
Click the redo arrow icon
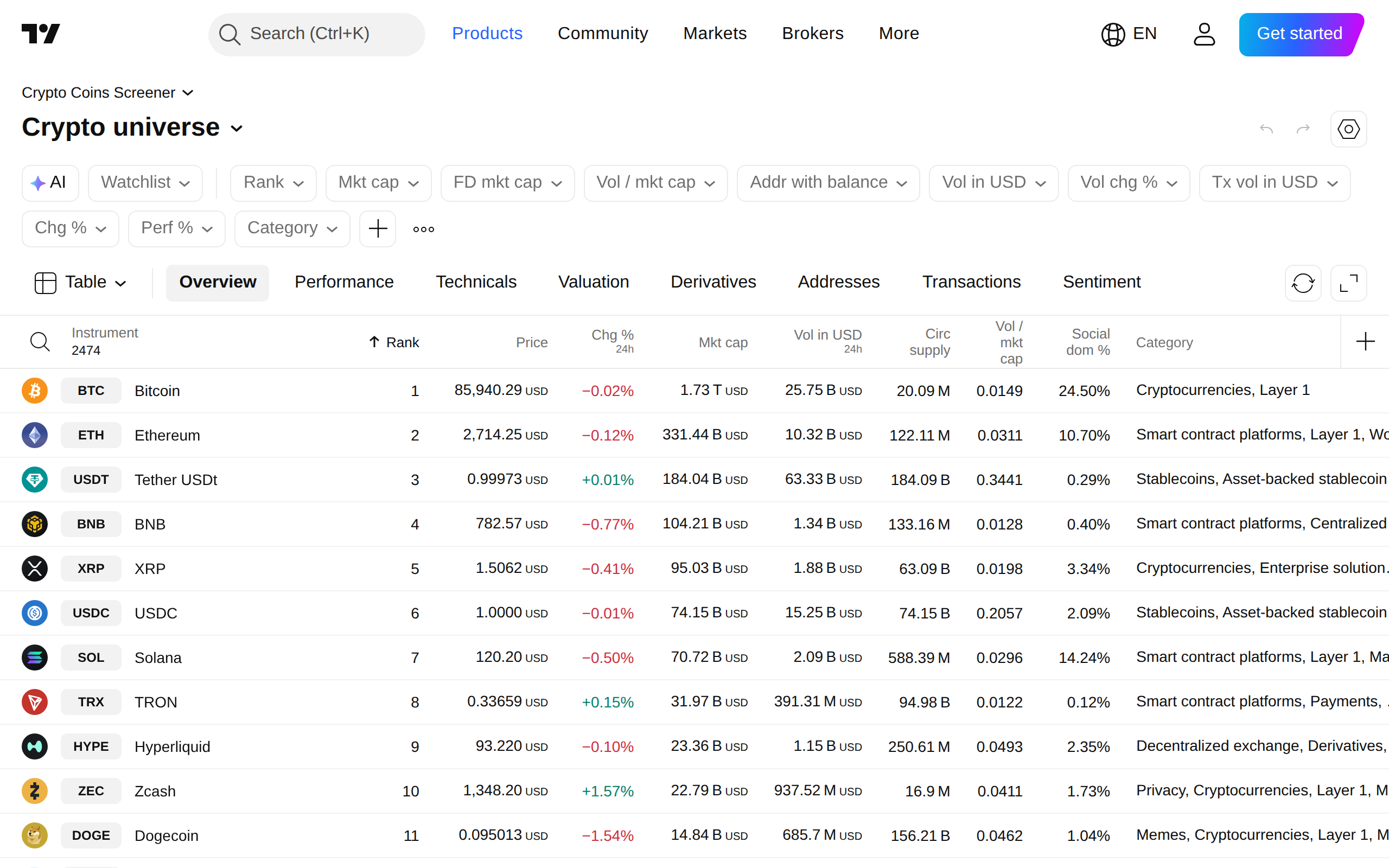[1303, 129]
